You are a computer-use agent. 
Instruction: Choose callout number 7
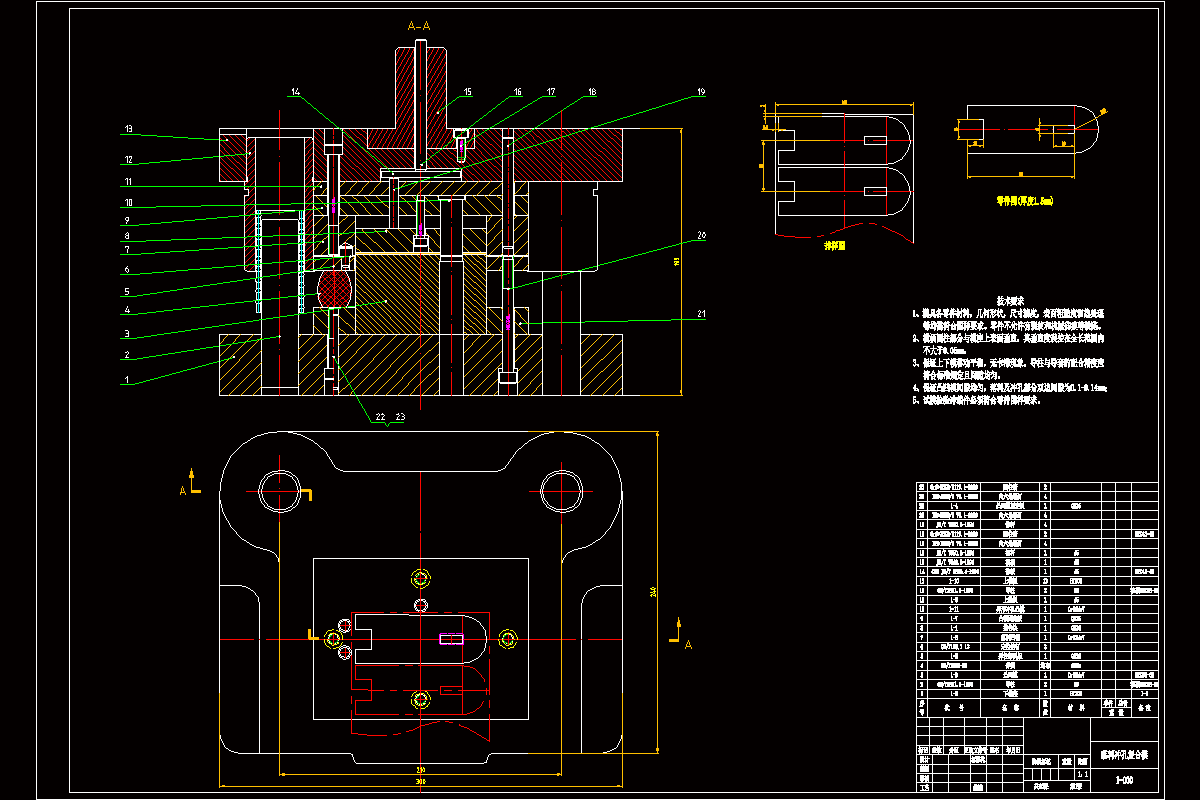(127, 249)
